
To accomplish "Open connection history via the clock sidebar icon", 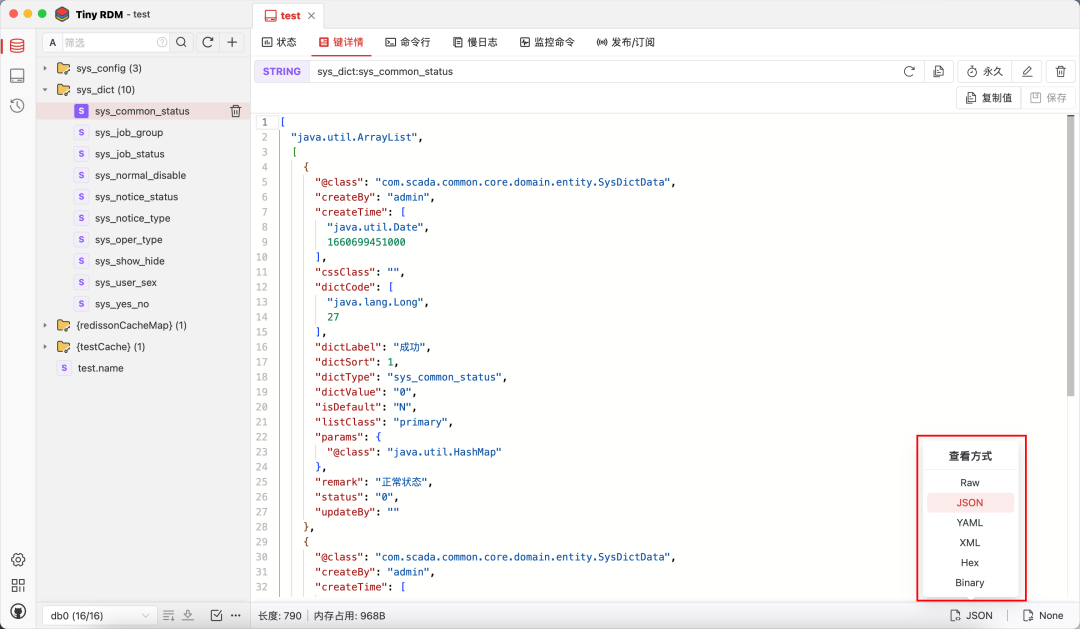I will 16,105.
